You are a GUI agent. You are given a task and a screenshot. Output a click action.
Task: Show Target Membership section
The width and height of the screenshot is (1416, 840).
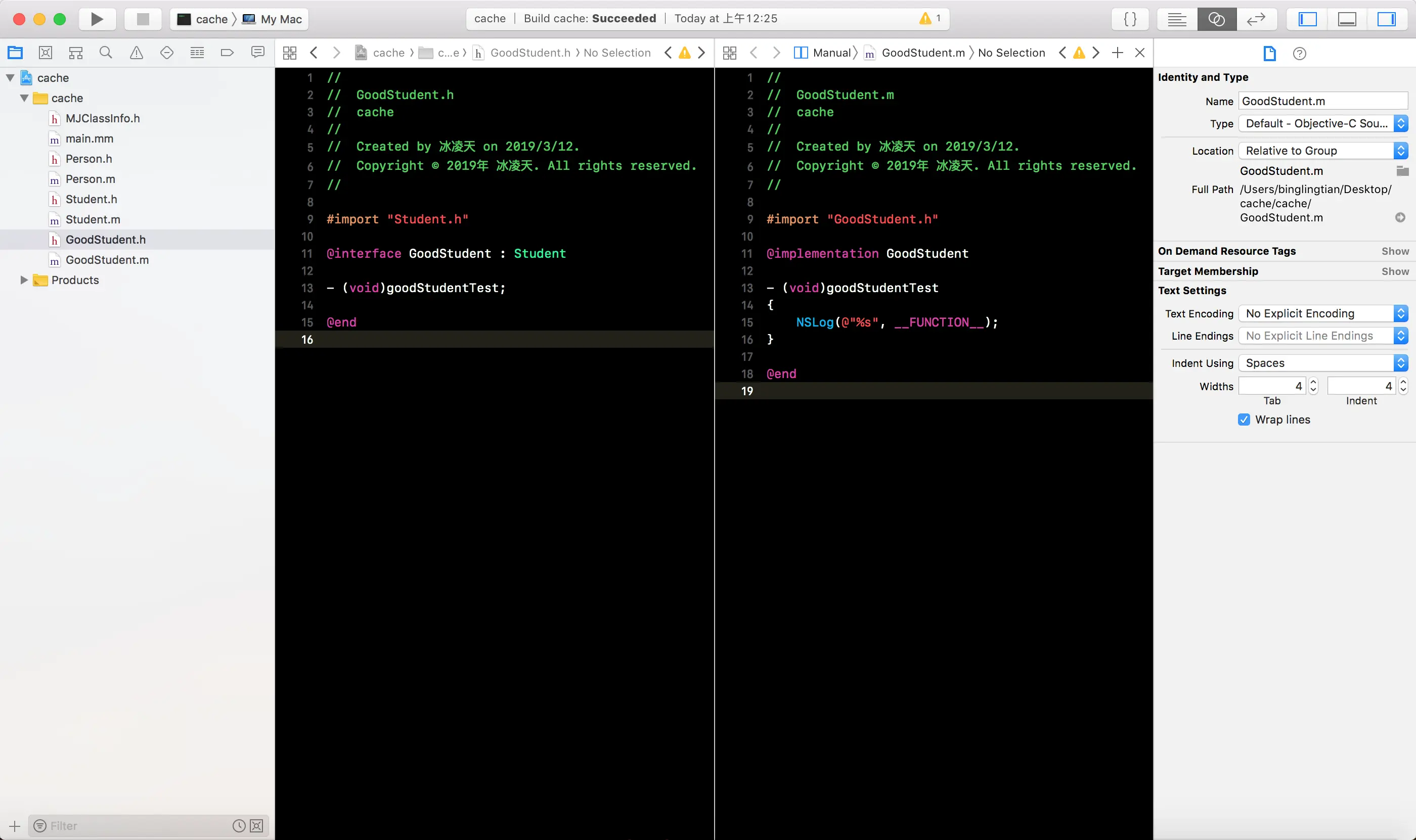tap(1394, 271)
